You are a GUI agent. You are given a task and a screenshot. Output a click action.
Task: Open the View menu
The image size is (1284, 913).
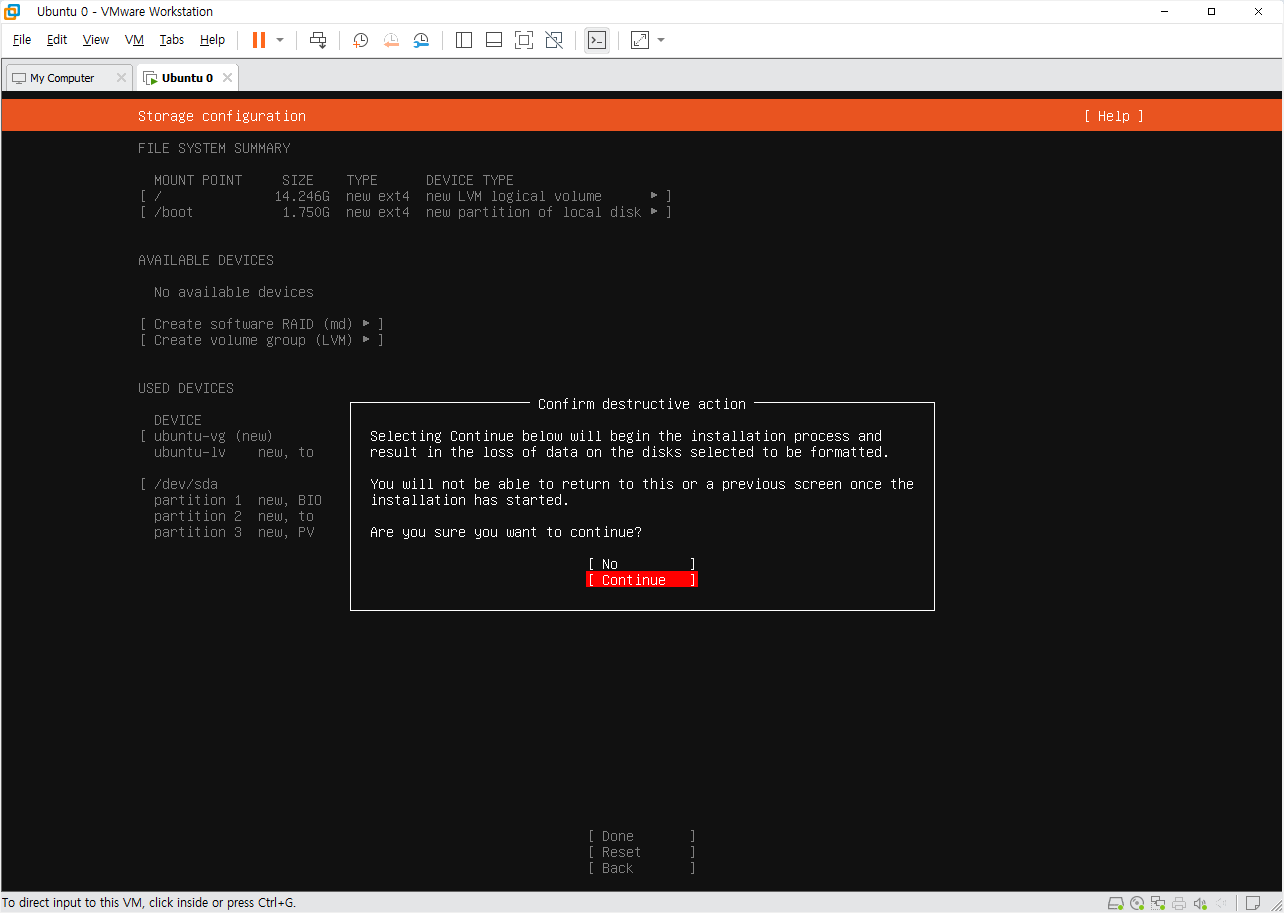(x=96, y=40)
